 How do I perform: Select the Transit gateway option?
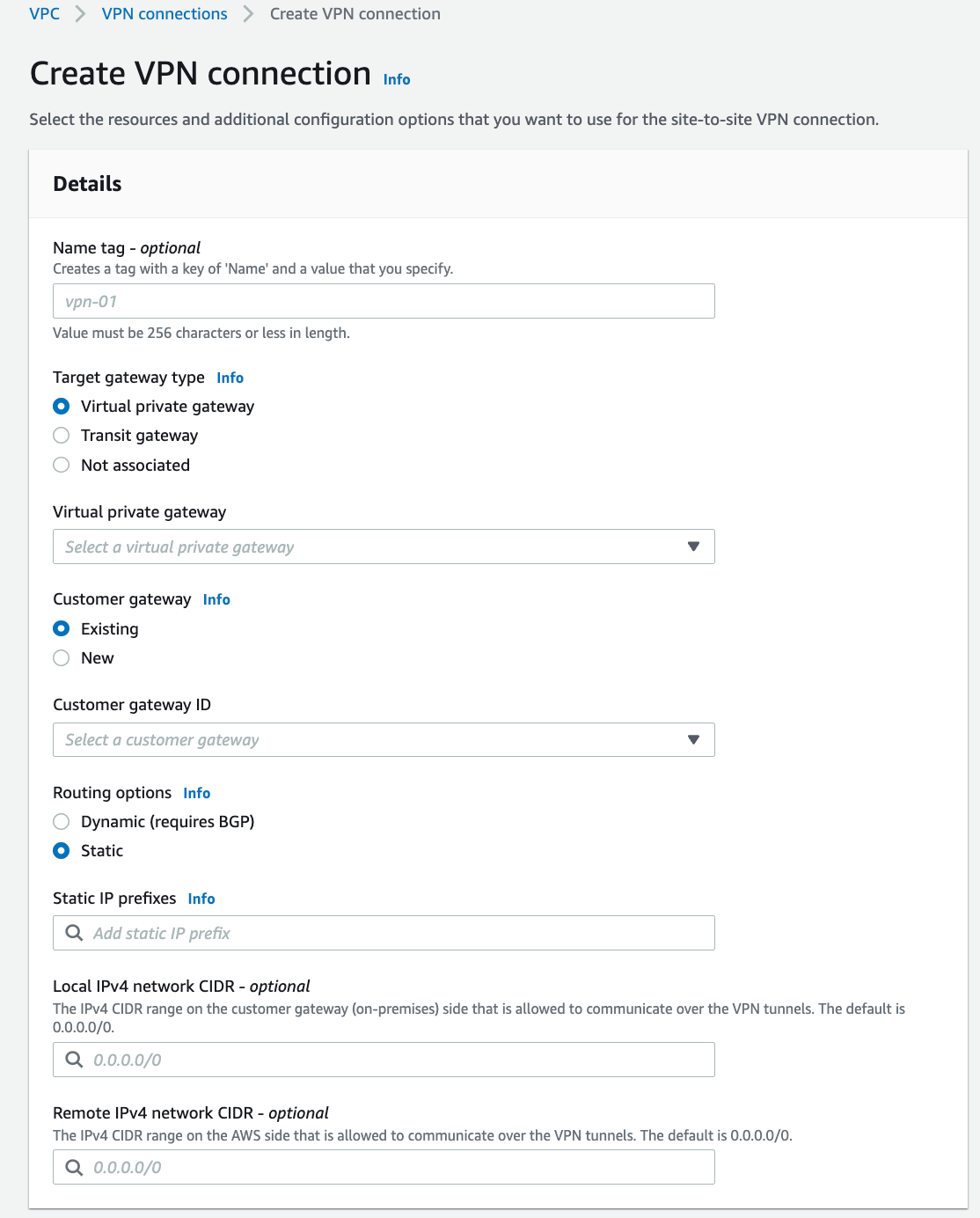pyautogui.click(x=61, y=435)
